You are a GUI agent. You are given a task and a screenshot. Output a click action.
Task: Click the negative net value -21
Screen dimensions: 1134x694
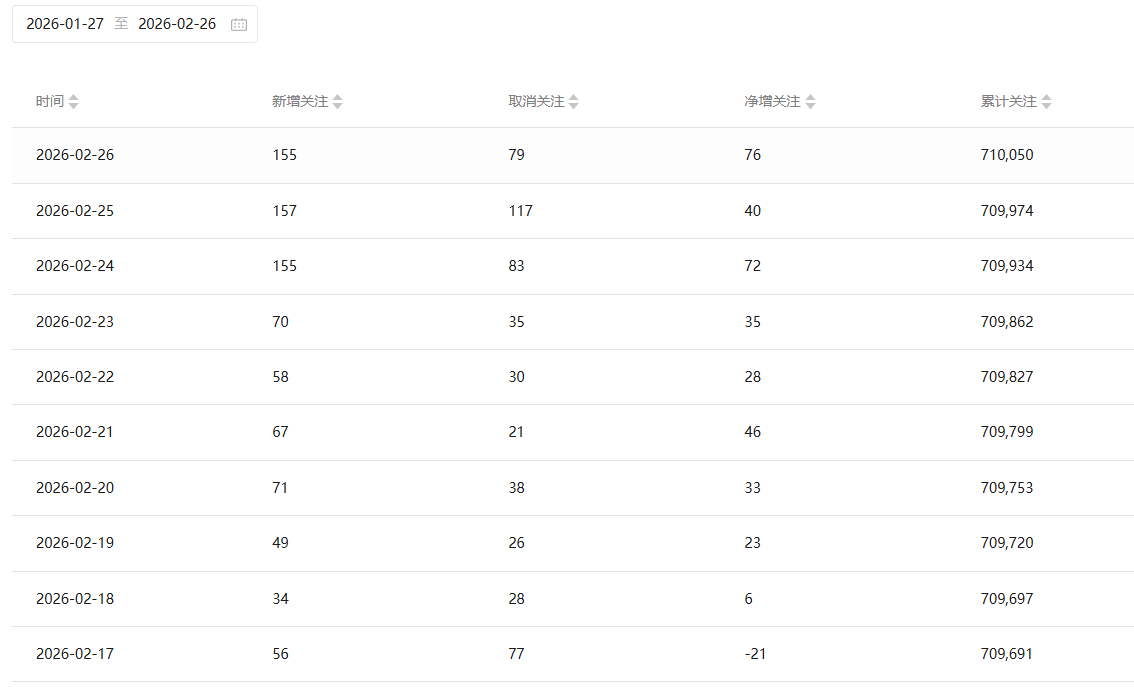pyautogui.click(x=755, y=654)
